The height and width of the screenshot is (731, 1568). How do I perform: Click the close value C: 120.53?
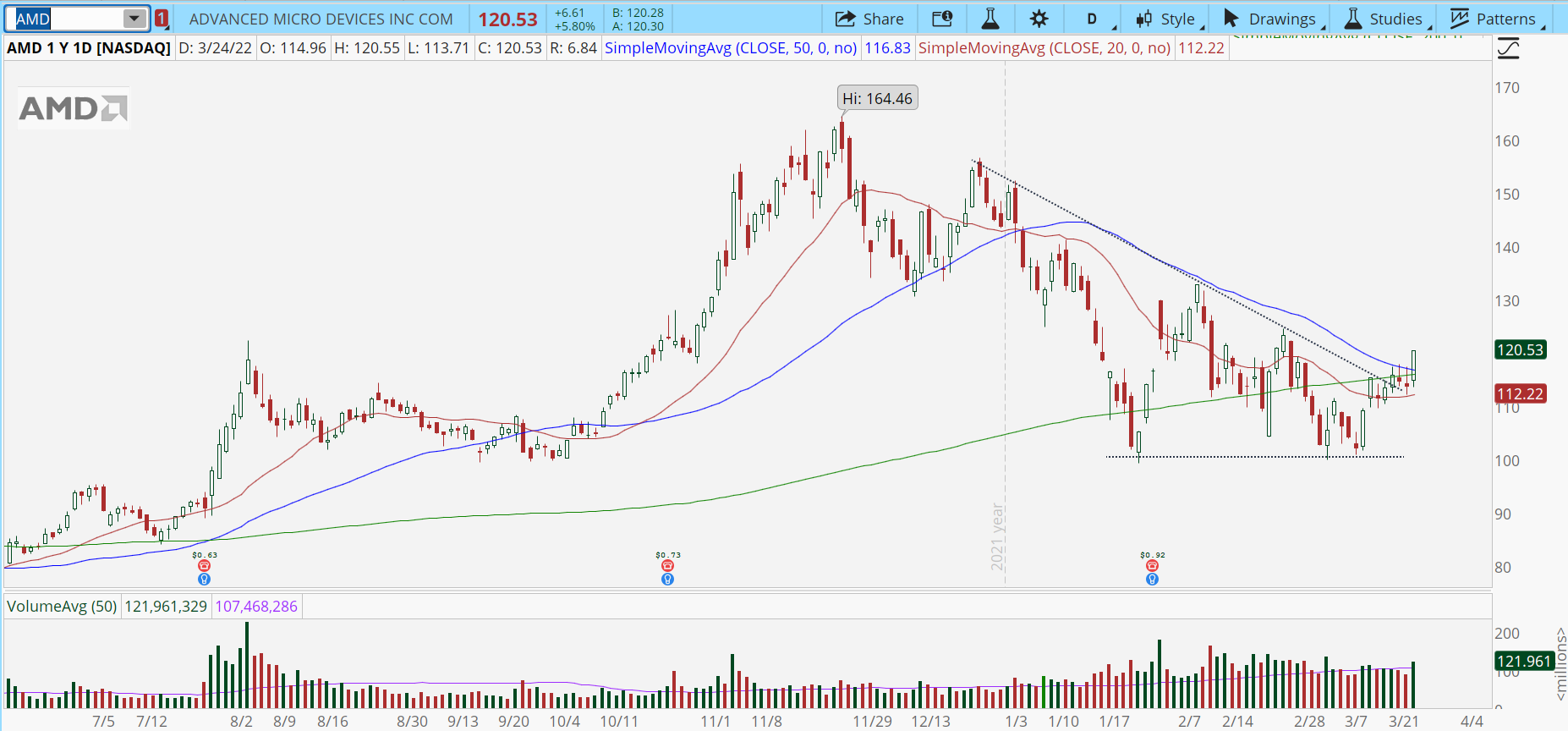click(510, 48)
